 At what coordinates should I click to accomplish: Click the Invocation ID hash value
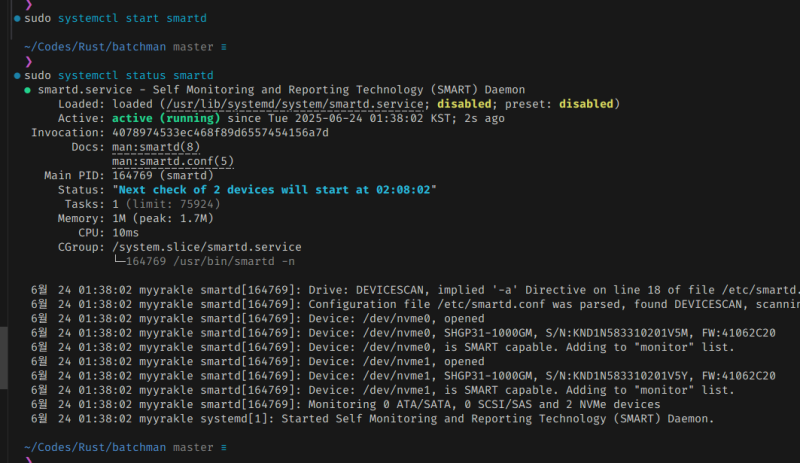click(220, 132)
